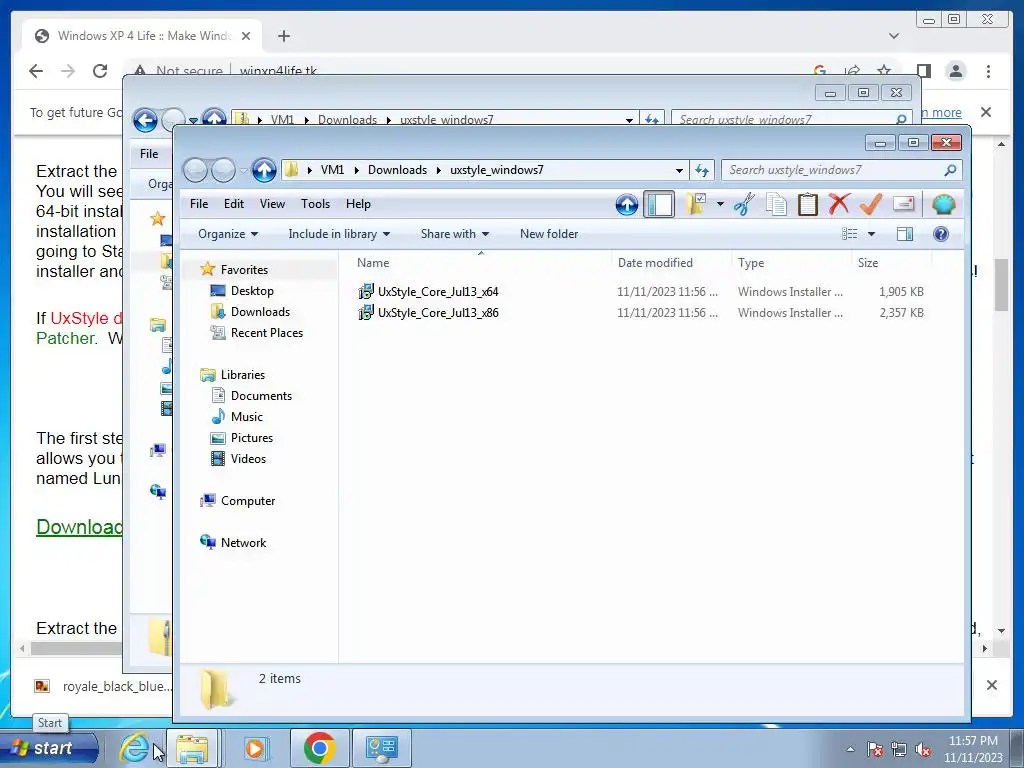Expand Include in library dropdown
Image resolution: width=1024 pixels, height=768 pixels.
tap(339, 234)
